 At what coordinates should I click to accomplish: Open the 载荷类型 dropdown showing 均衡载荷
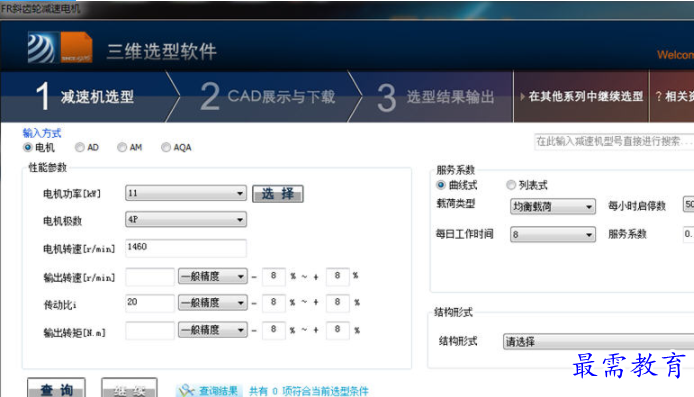tap(552, 206)
